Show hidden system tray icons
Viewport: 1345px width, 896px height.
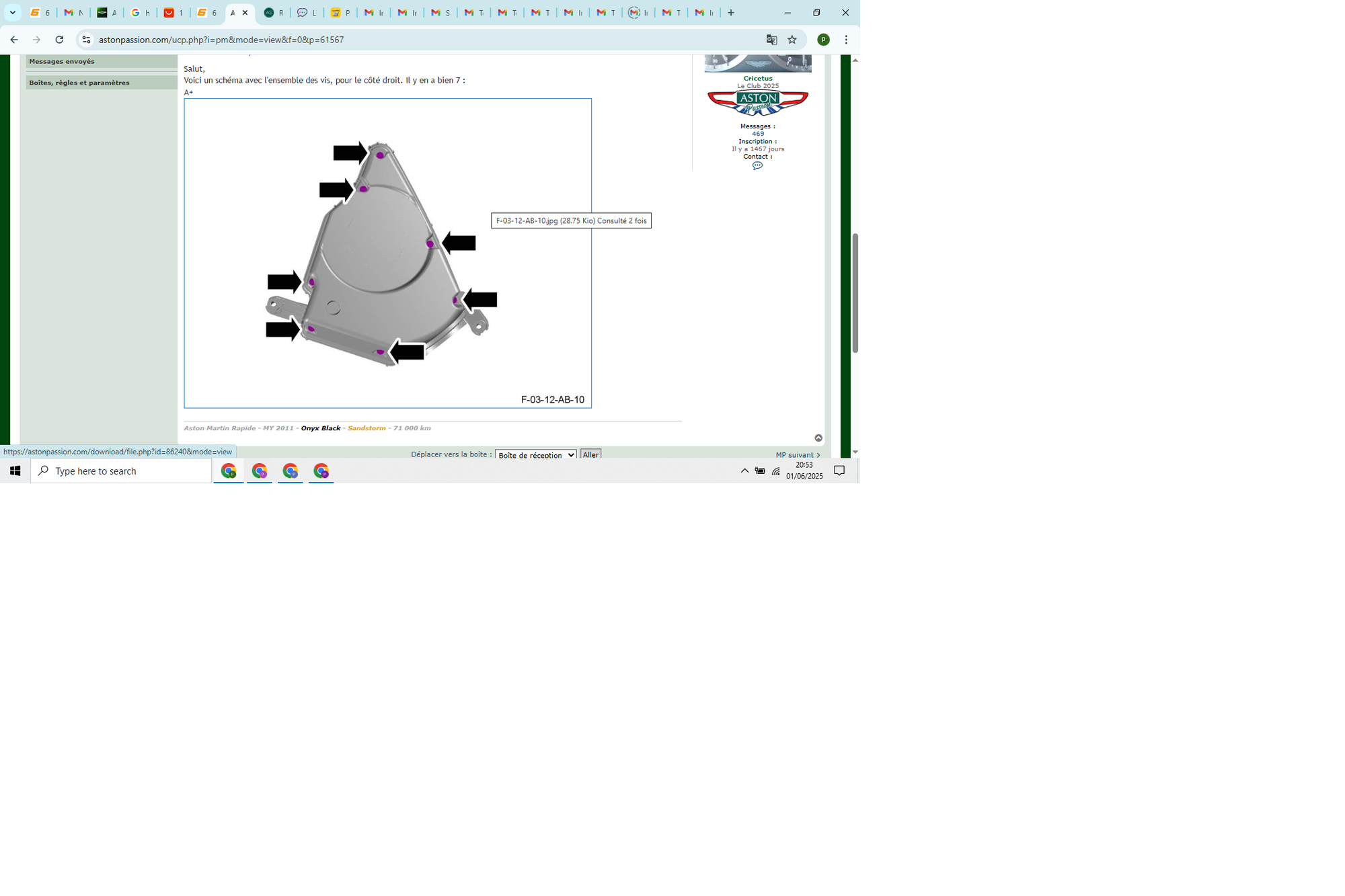(744, 471)
